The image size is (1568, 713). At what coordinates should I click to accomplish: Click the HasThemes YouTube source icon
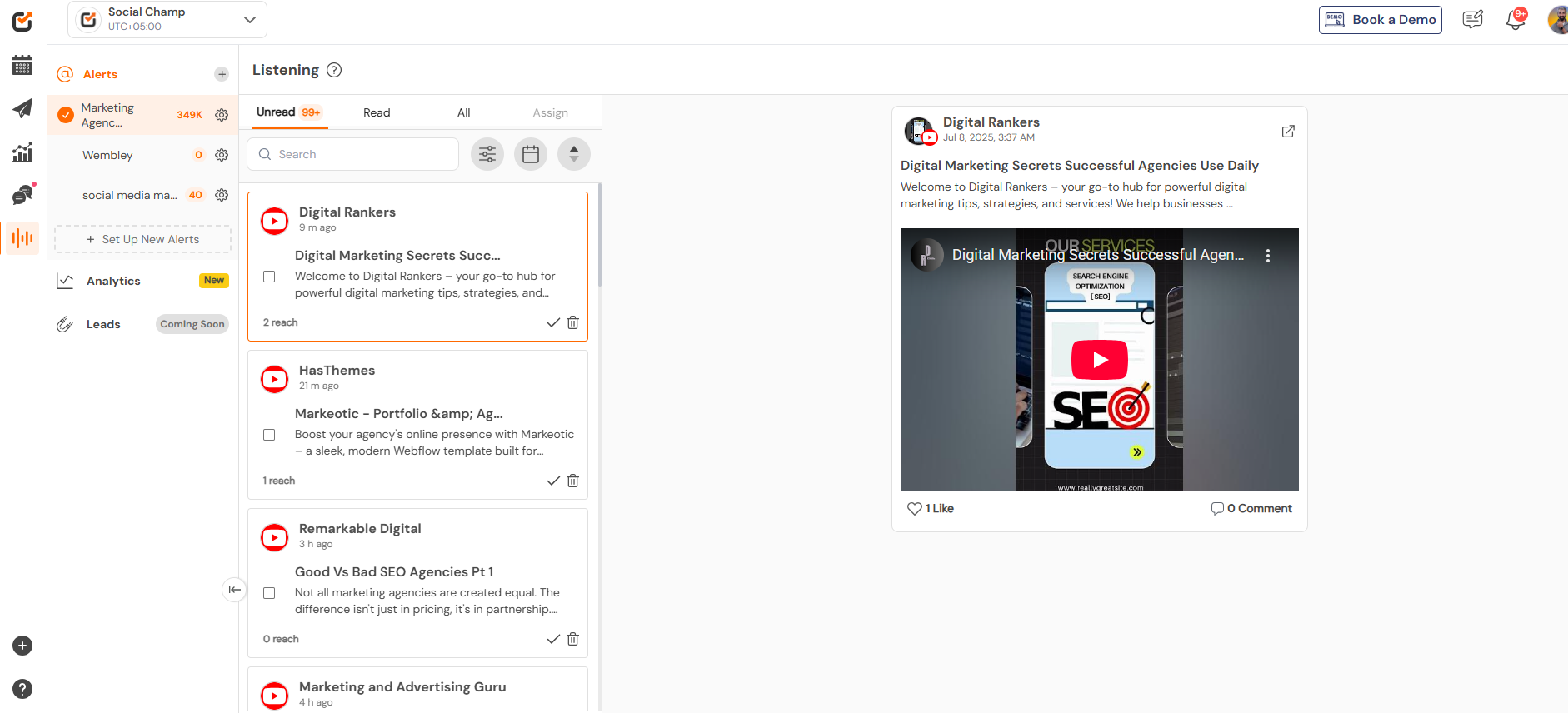coord(275,379)
